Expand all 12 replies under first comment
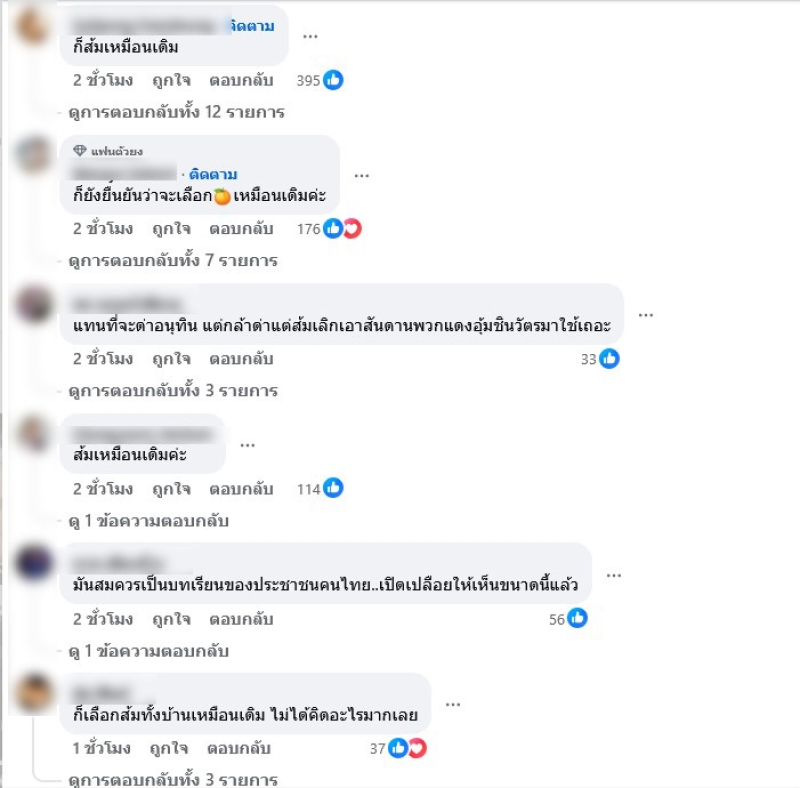 click(177, 112)
